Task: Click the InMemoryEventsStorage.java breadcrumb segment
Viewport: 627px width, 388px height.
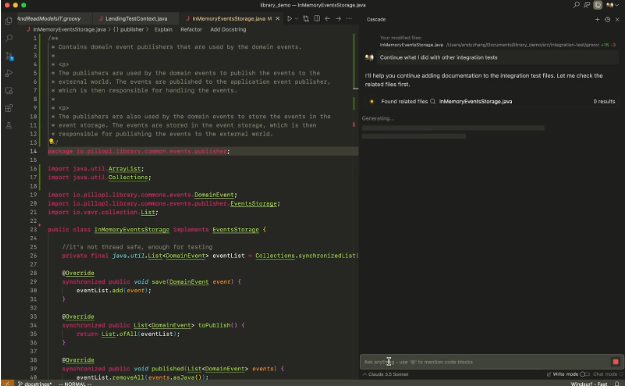Action: point(70,30)
